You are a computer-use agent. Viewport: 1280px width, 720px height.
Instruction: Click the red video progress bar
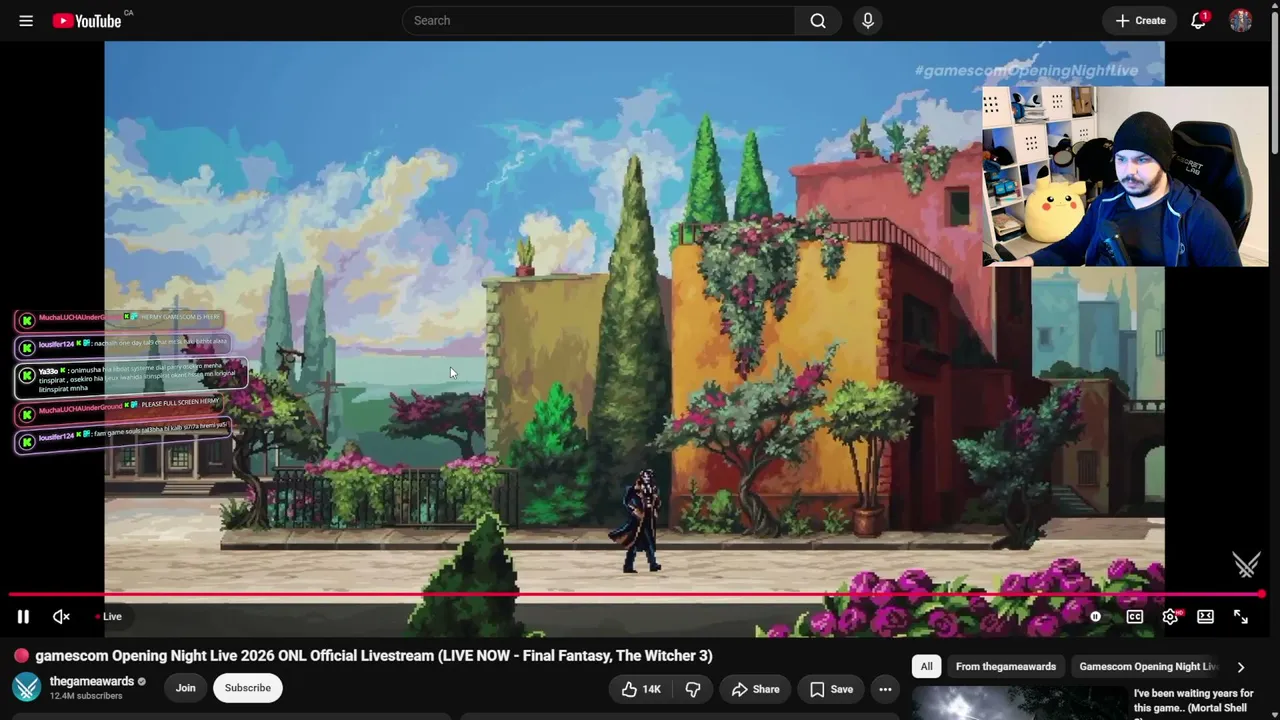click(635, 595)
